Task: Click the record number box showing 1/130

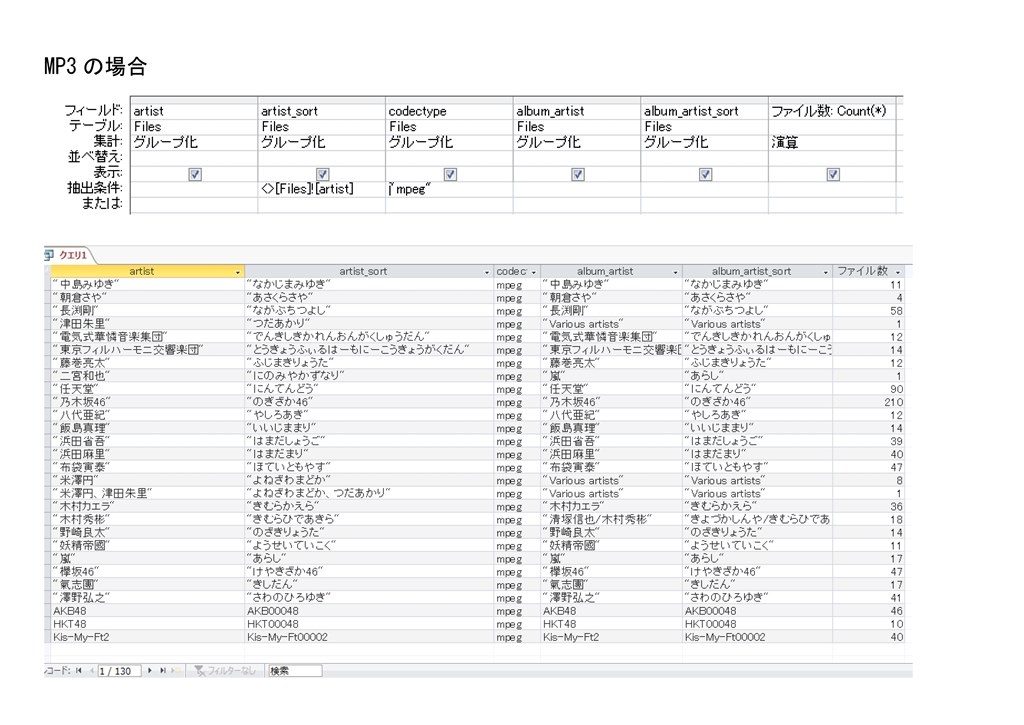Action: 120,670
